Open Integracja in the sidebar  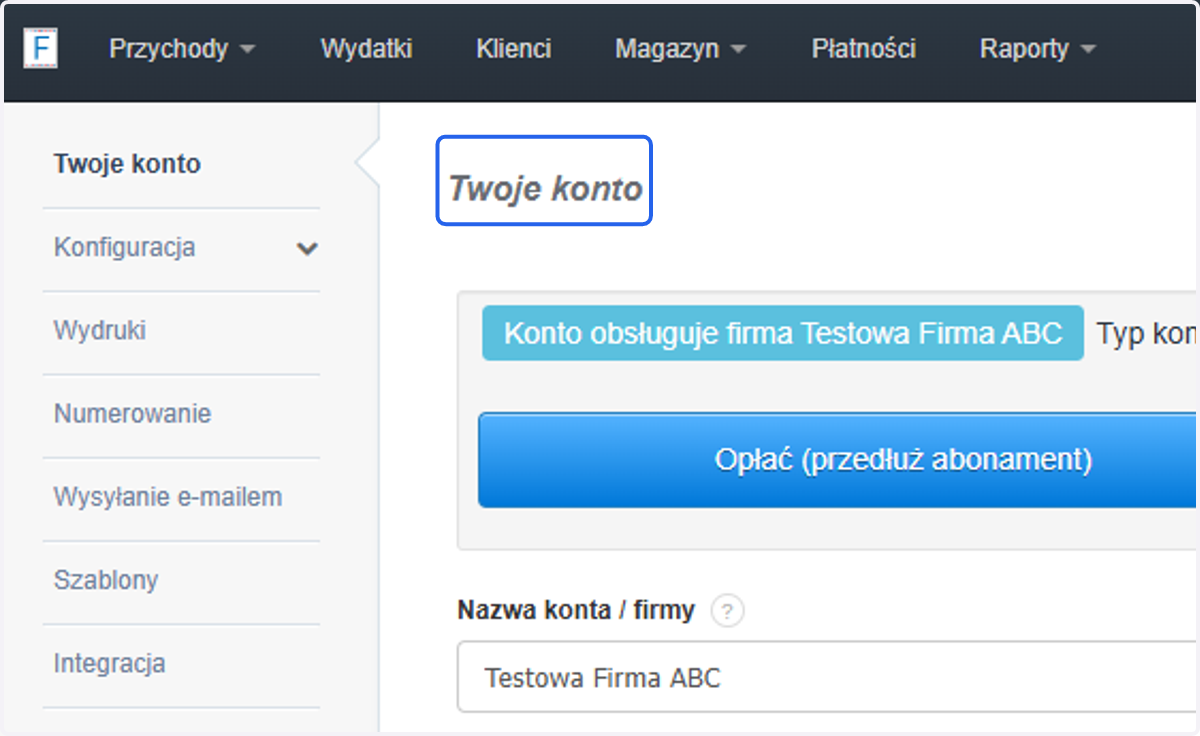(109, 663)
